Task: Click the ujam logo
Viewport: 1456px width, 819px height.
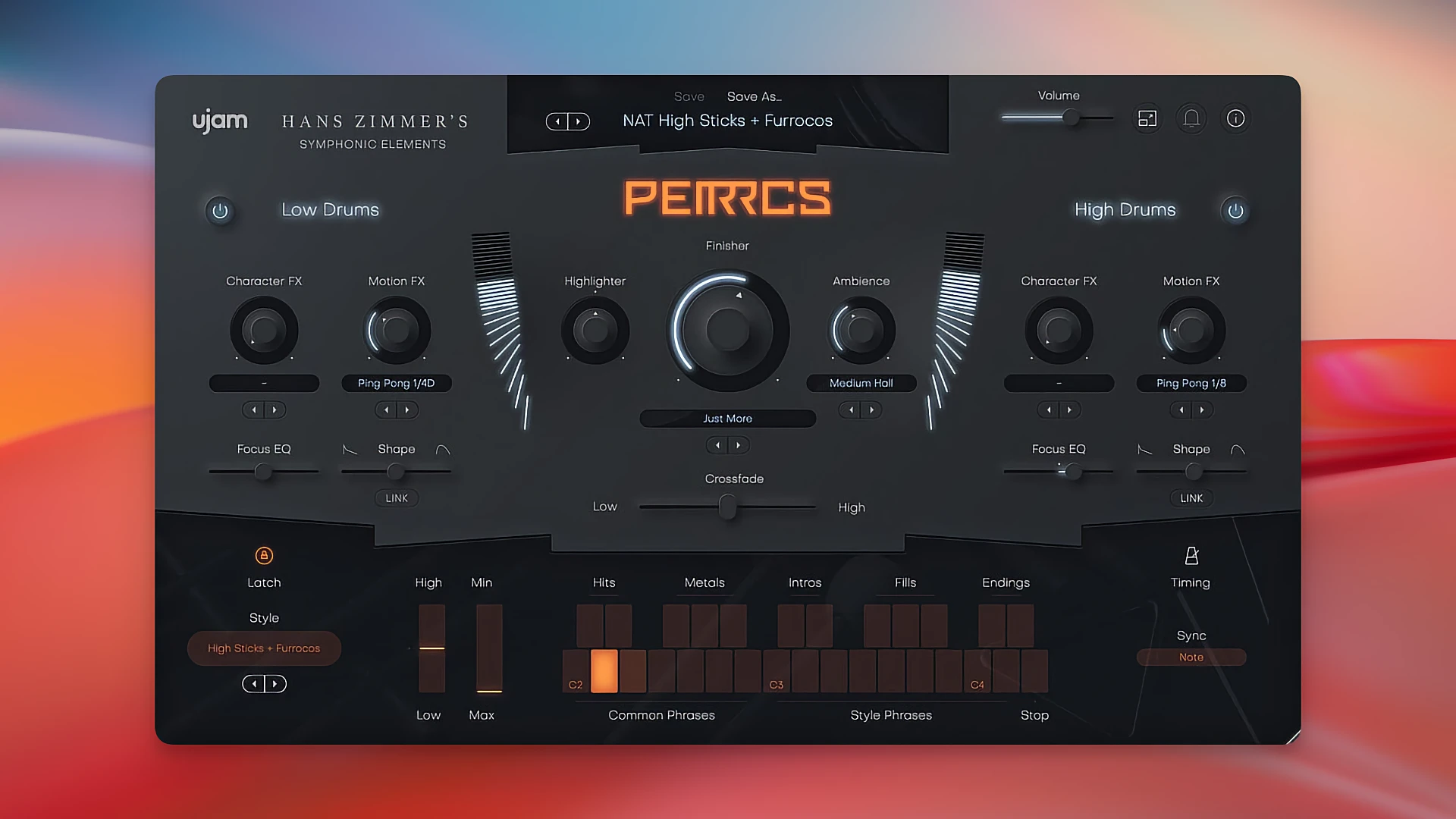Action: coord(219,120)
